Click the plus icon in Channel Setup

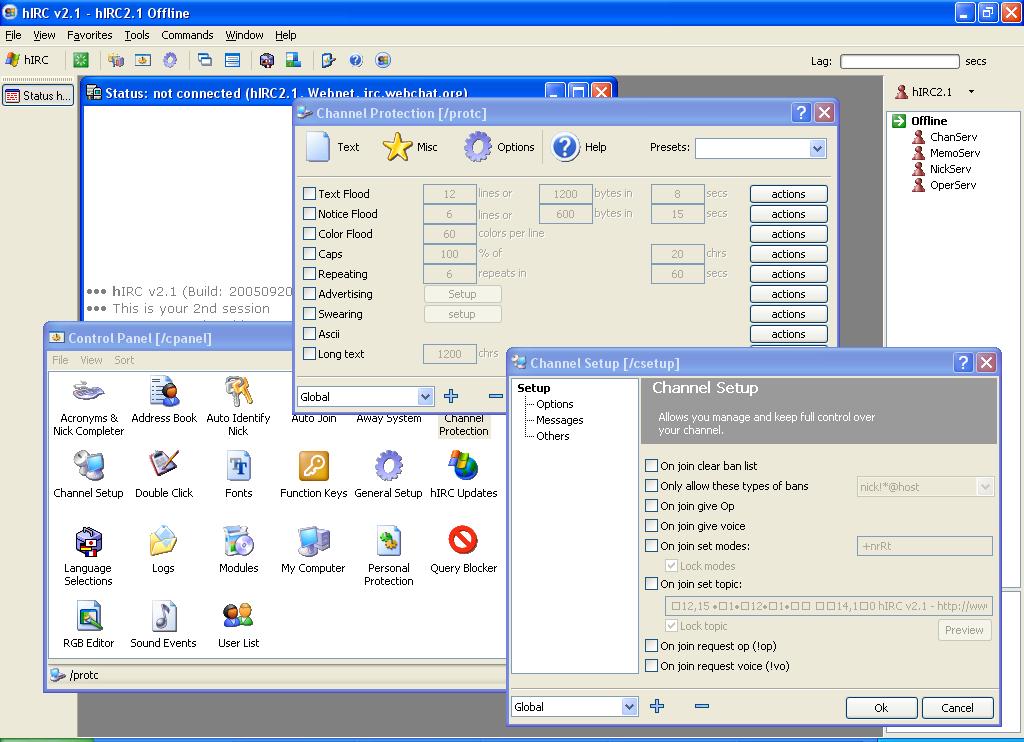(x=657, y=706)
